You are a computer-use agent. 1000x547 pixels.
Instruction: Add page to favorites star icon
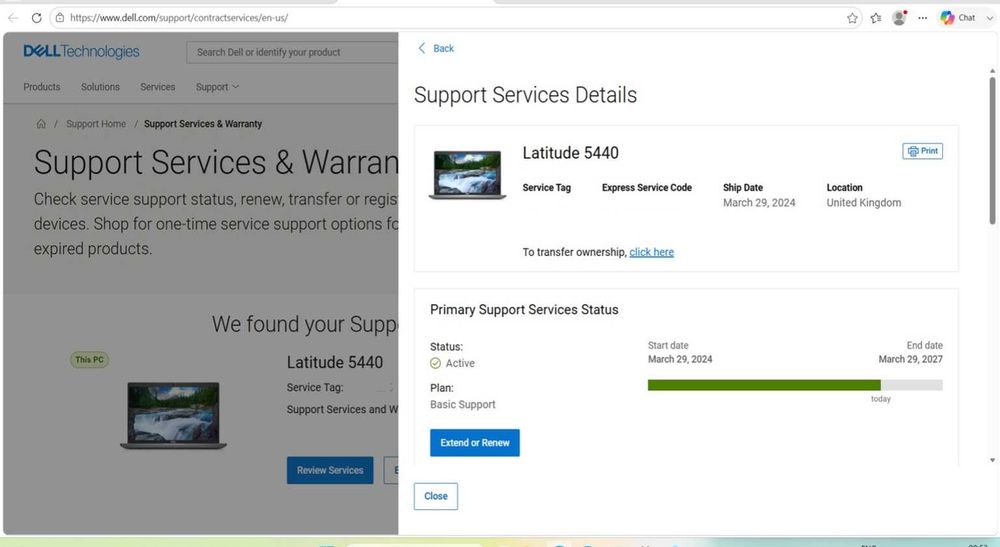point(852,18)
